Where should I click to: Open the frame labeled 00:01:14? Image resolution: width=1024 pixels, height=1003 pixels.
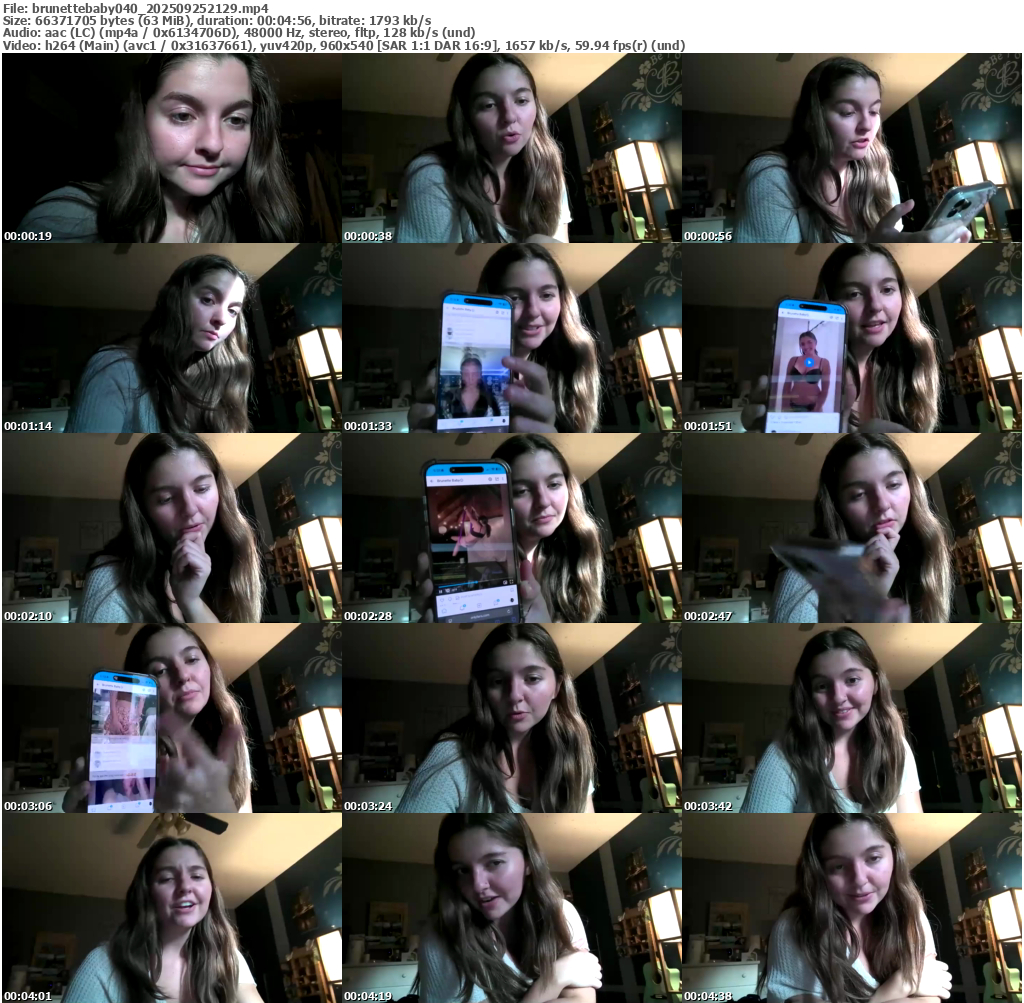171,338
